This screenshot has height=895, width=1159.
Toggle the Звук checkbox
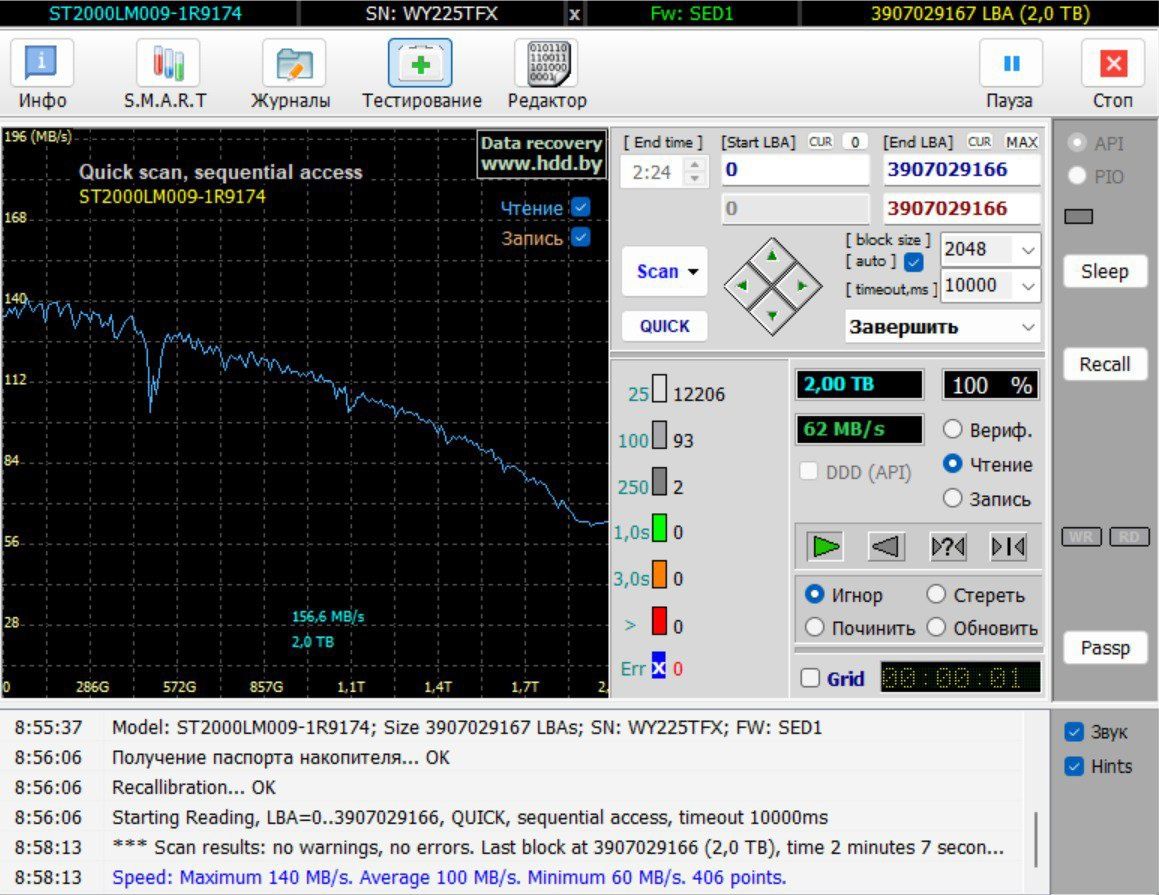(1074, 732)
